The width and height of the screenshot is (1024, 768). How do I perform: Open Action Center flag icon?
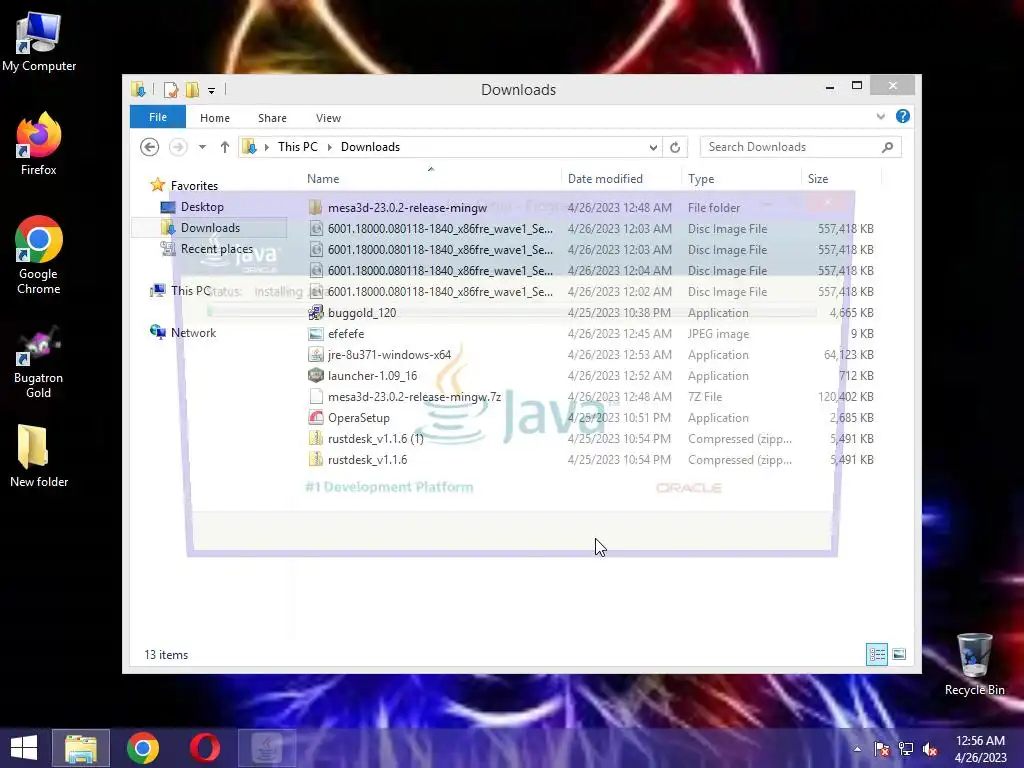click(x=882, y=749)
